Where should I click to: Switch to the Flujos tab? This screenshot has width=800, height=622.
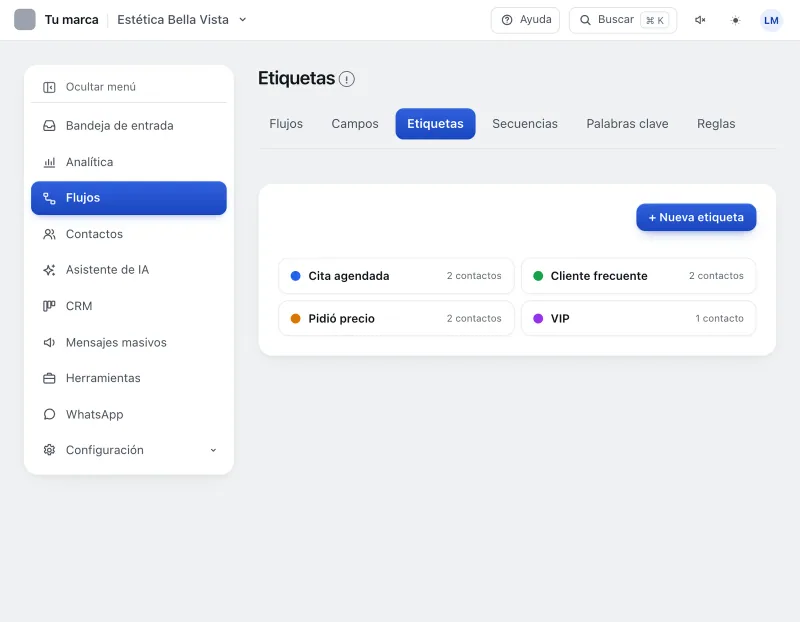(x=286, y=124)
